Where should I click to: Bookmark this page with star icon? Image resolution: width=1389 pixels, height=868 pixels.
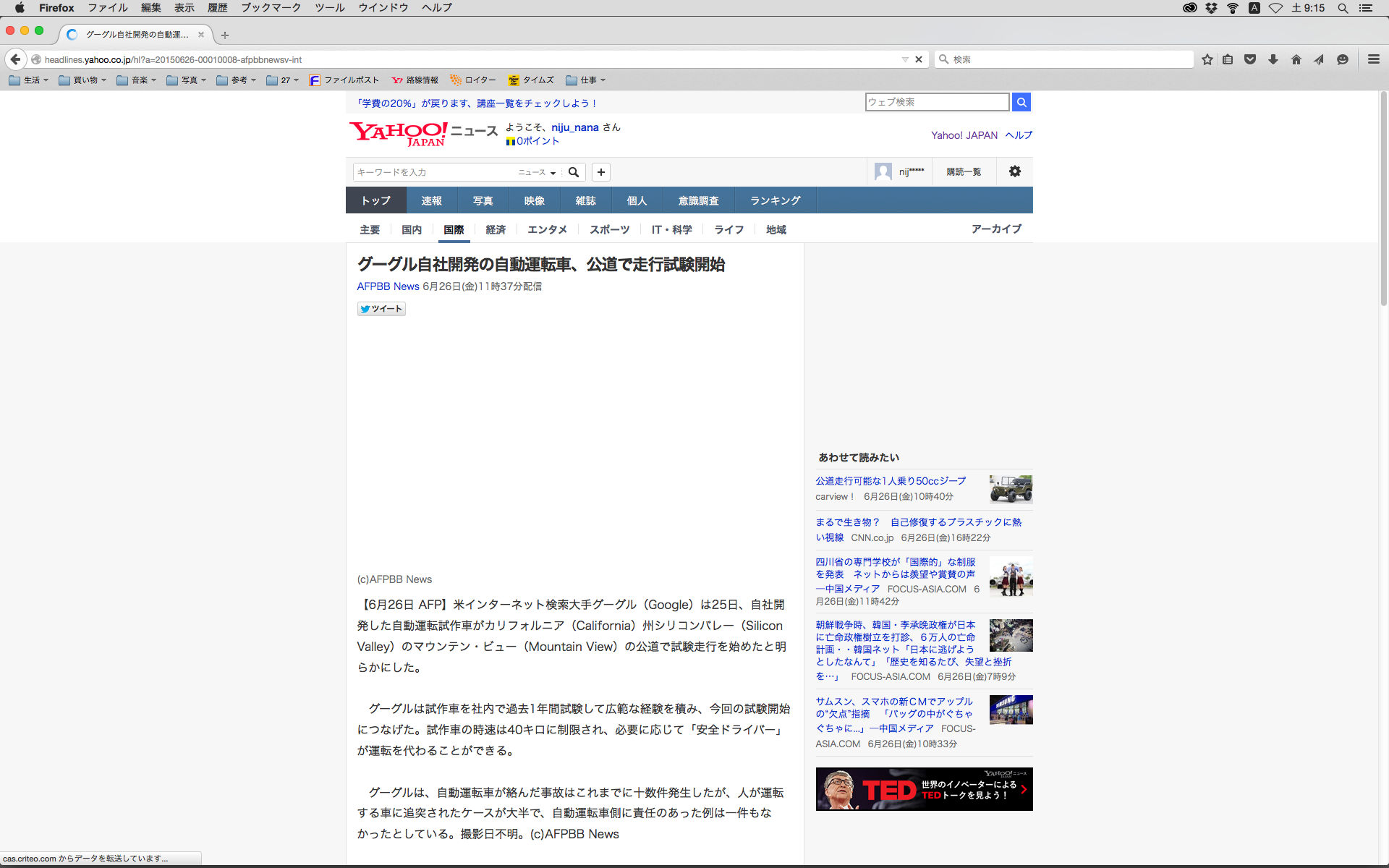1207,59
